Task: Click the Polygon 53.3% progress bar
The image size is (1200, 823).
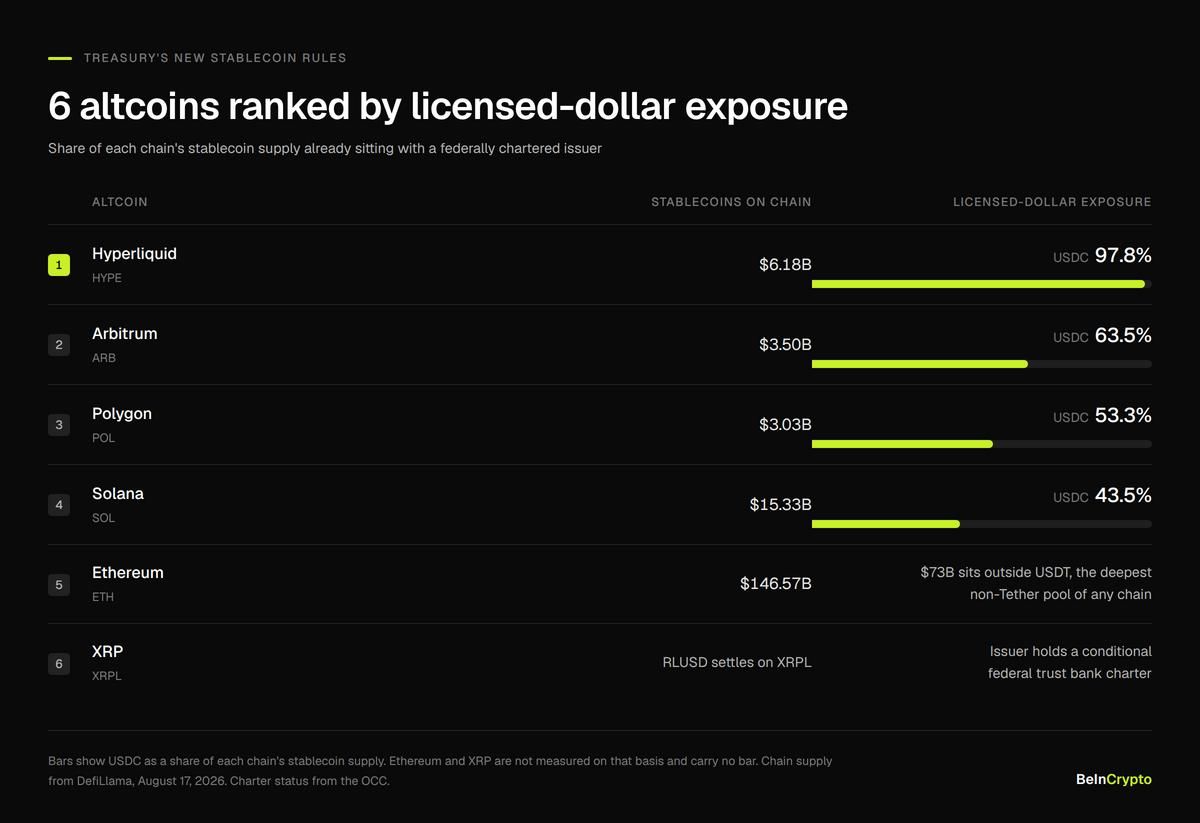Action: (982, 444)
